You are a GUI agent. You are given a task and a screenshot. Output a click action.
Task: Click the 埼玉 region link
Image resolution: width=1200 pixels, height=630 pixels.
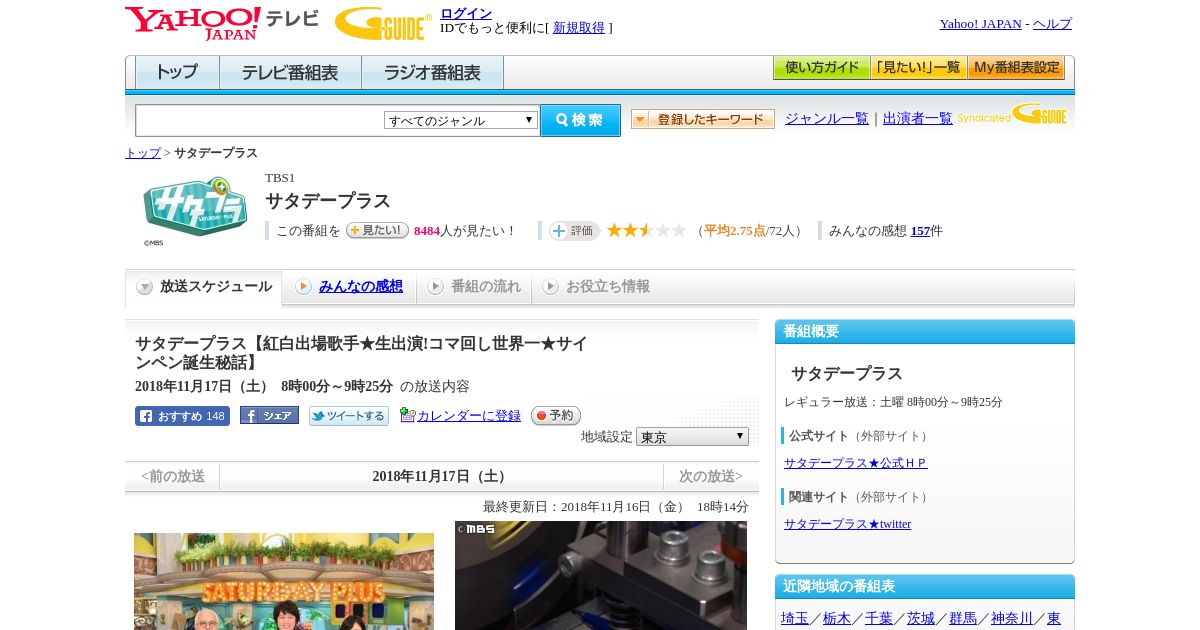795,619
